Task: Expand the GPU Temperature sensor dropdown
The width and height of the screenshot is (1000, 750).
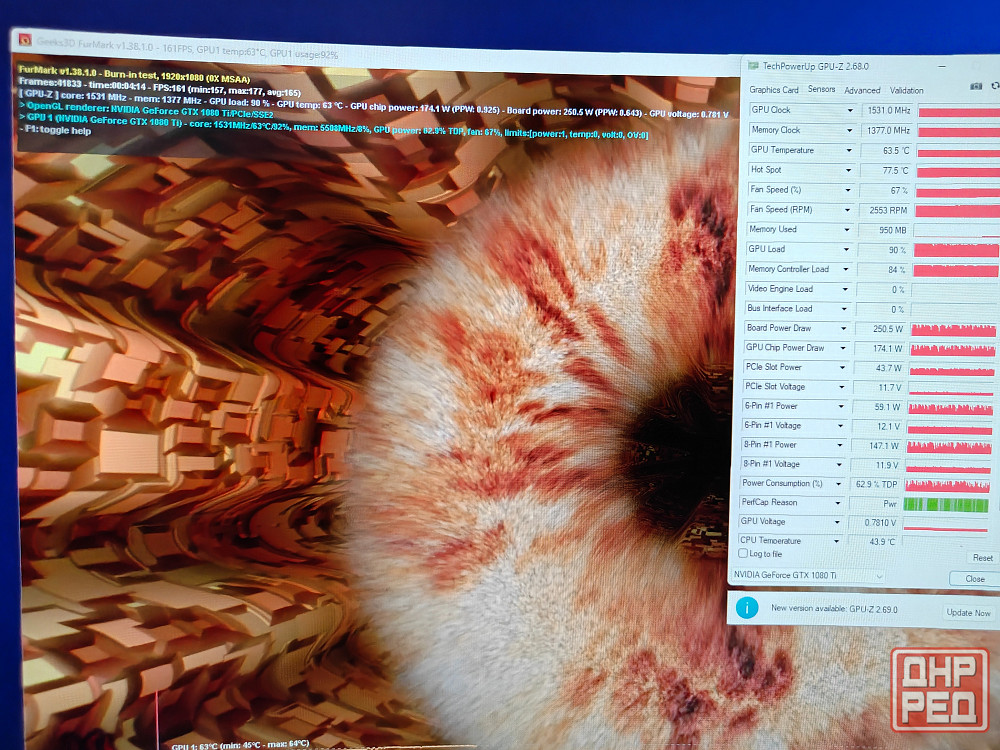Action: click(850, 151)
